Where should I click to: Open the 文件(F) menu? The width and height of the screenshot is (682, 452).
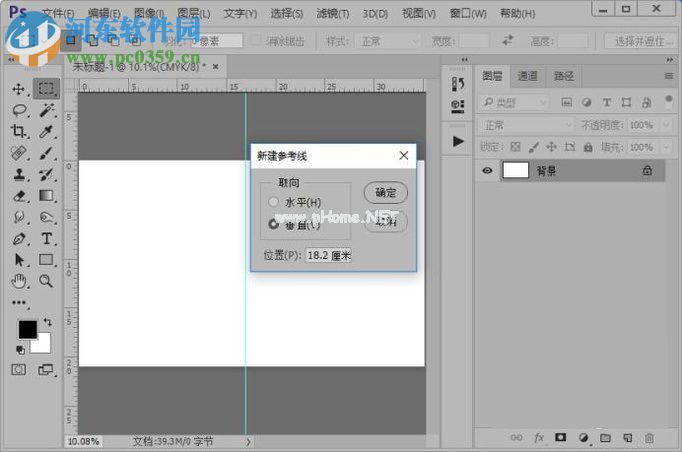(59, 13)
